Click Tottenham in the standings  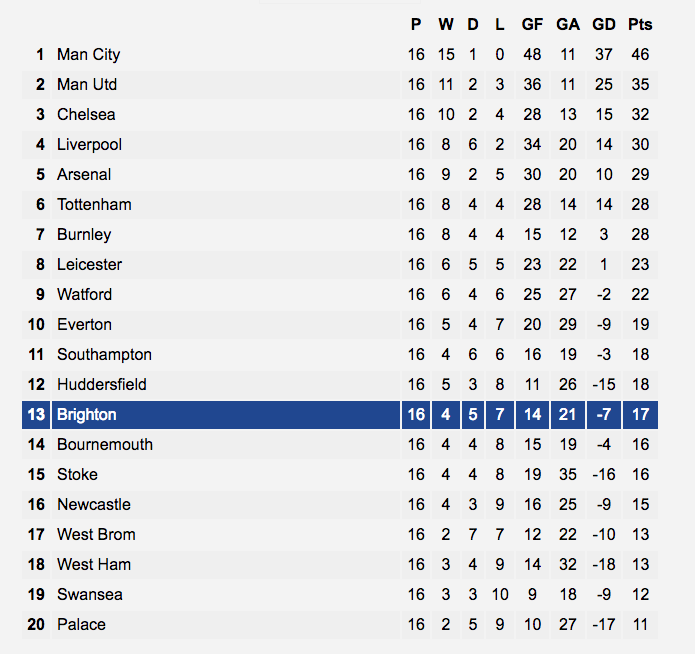click(x=94, y=204)
